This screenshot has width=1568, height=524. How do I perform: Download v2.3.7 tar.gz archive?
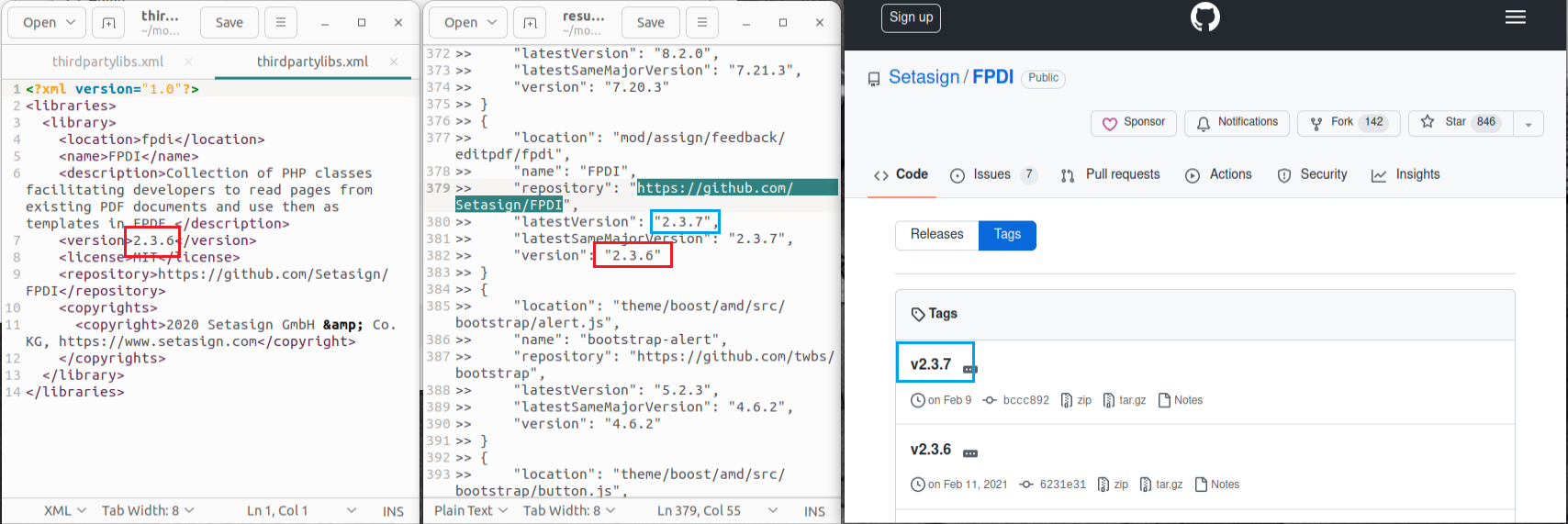pos(1125,400)
